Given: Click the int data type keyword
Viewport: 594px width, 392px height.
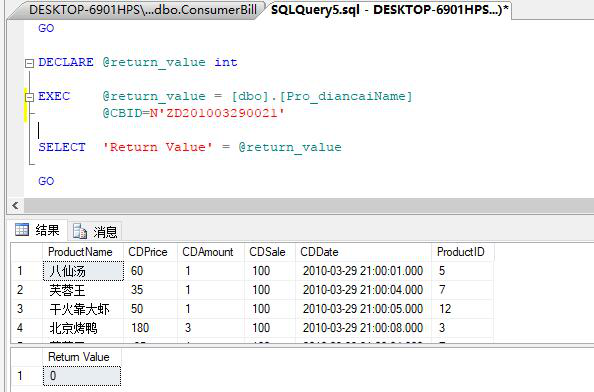Looking at the screenshot, I should click(x=226, y=62).
